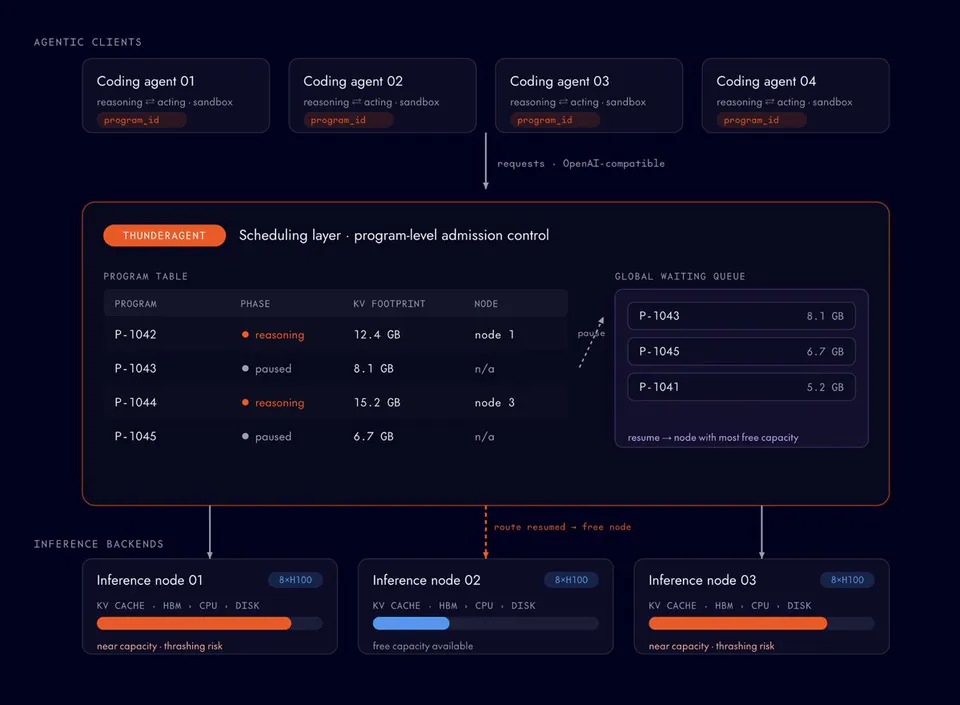Select P-1041 entry in global waiting queue
This screenshot has width=960, height=705.
pyautogui.click(x=741, y=387)
